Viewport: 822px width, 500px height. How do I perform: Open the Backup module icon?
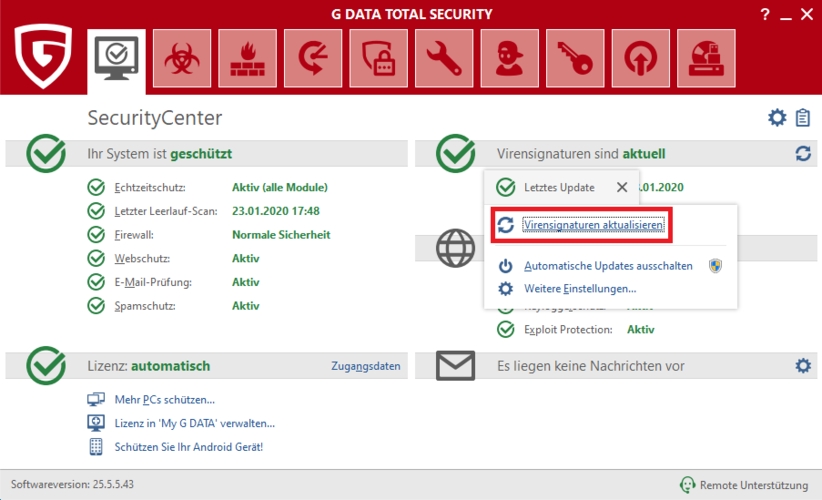313,59
